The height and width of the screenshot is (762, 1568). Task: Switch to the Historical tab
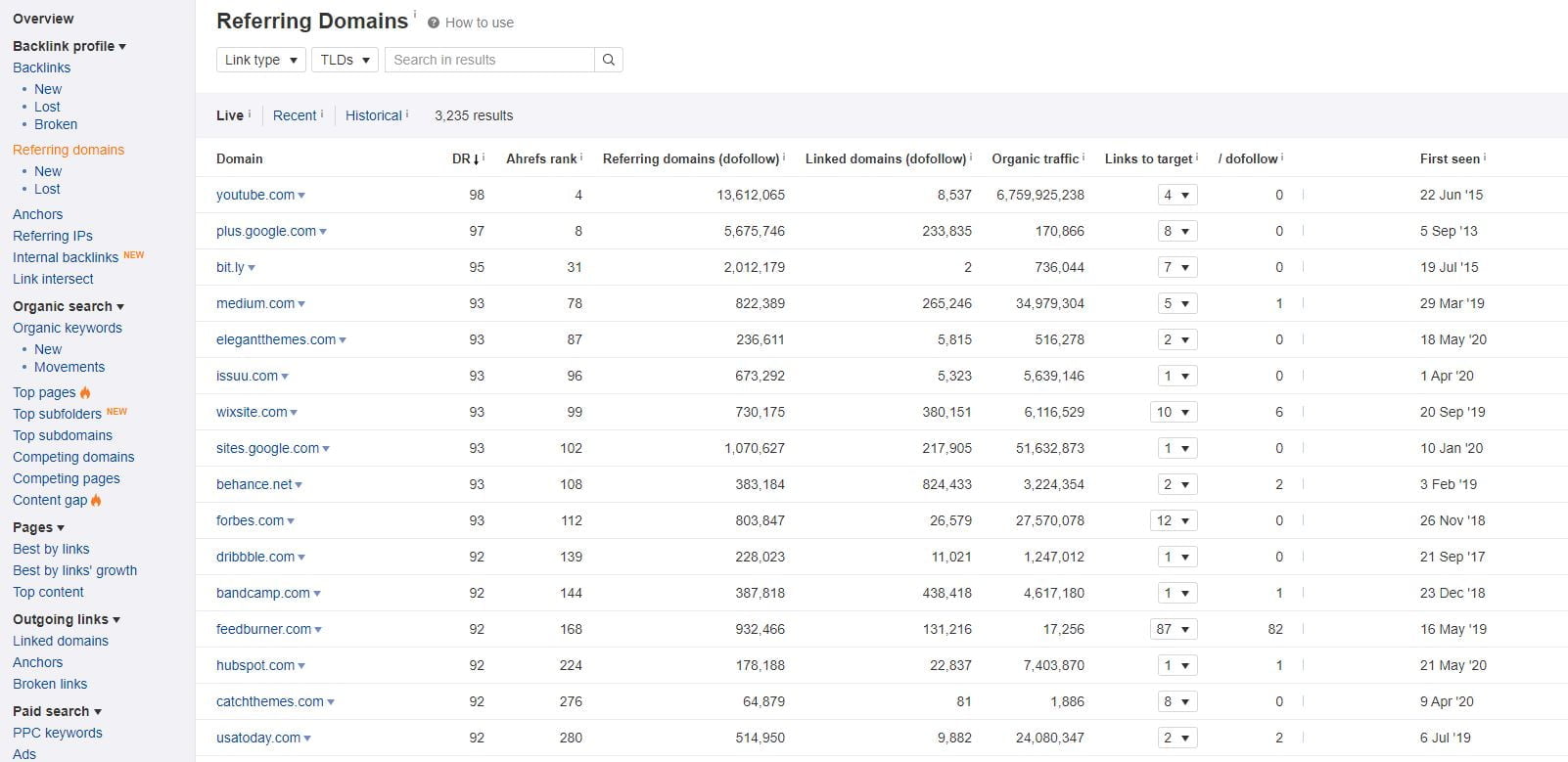pos(373,115)
